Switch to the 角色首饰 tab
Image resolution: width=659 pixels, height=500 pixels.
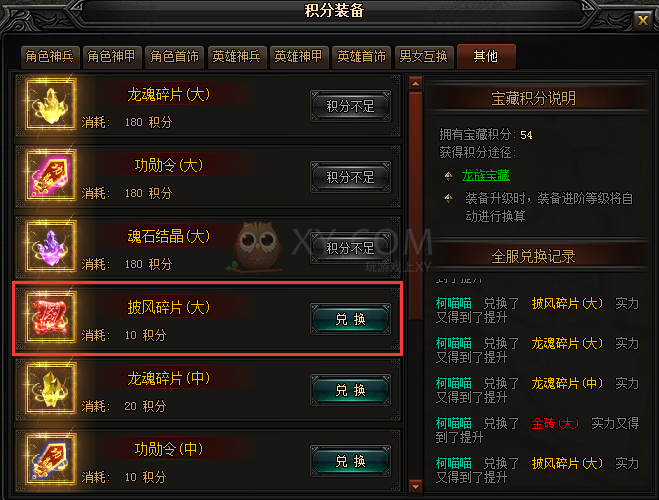(x=174, y=57)
